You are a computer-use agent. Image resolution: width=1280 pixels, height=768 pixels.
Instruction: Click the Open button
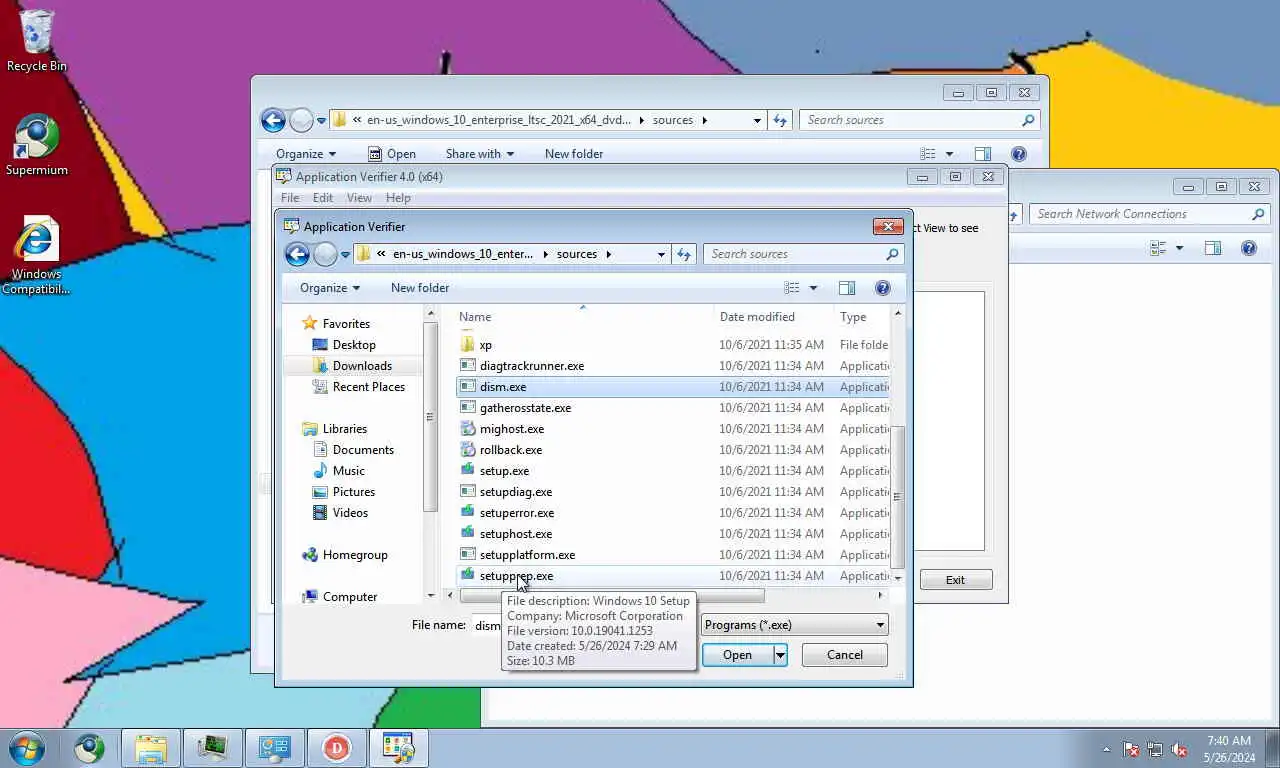737,655
